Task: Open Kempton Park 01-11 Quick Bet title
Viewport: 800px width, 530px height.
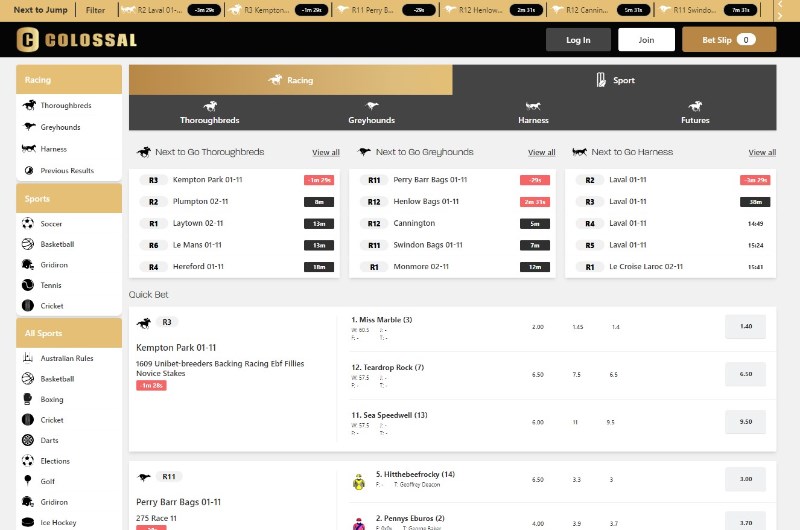Action: point(176,348)
